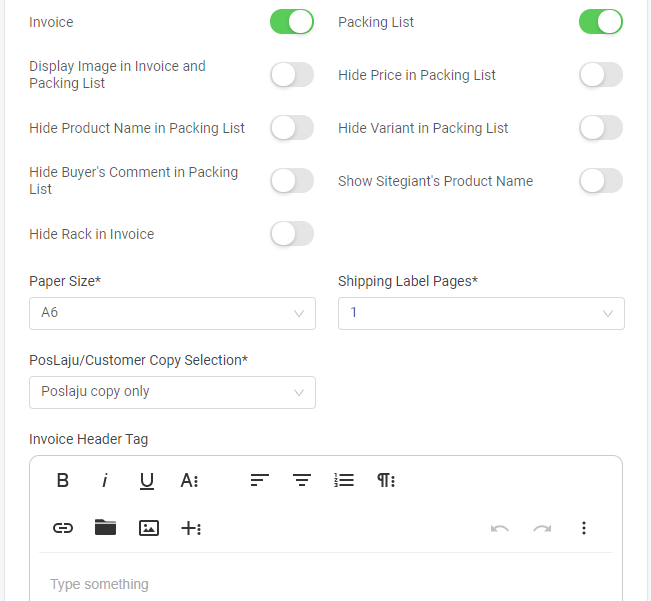
Task: Turn off the Invoice toggle
Action: coord(292,22)
